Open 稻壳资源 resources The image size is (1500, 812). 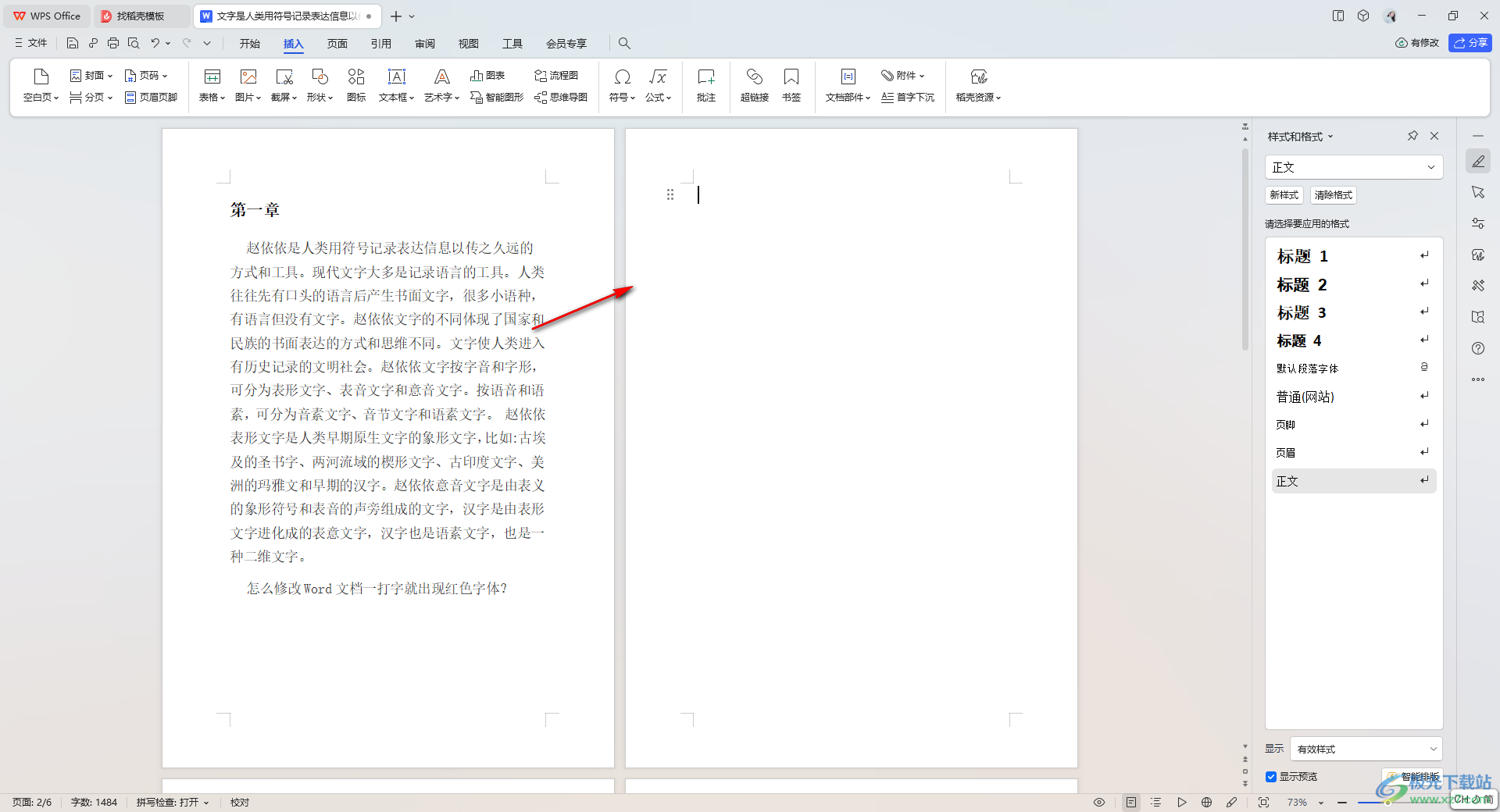[x=978, y=85]
